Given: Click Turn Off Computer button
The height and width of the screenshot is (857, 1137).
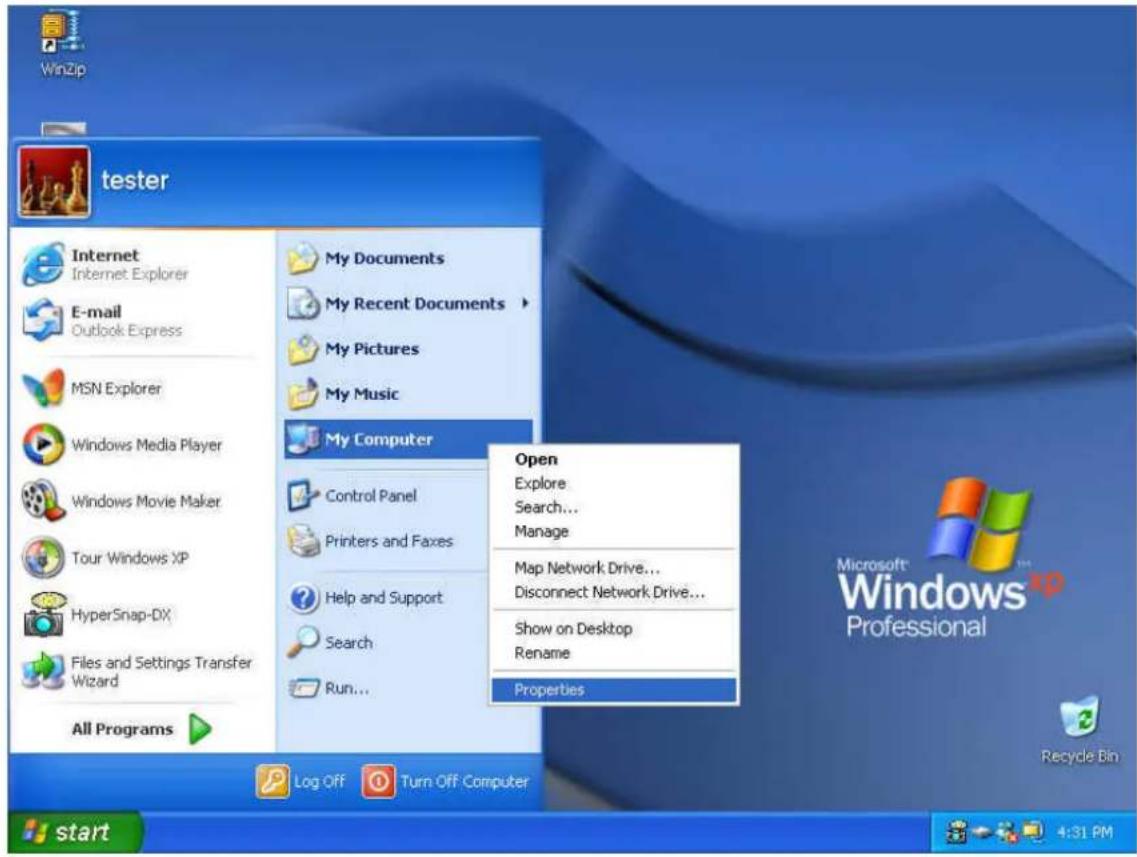Looking at the screenshot, I should click(x=445, y=782).
